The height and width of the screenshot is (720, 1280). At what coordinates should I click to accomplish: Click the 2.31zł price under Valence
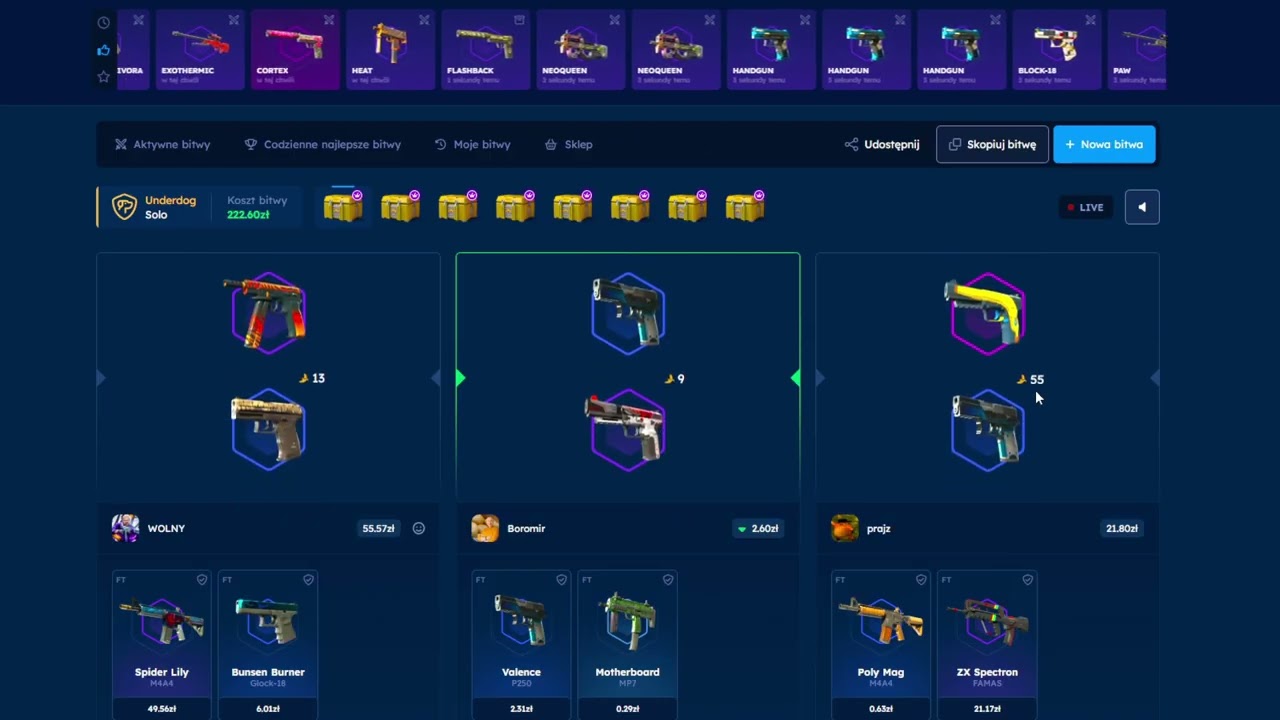[x=521, y=708]
